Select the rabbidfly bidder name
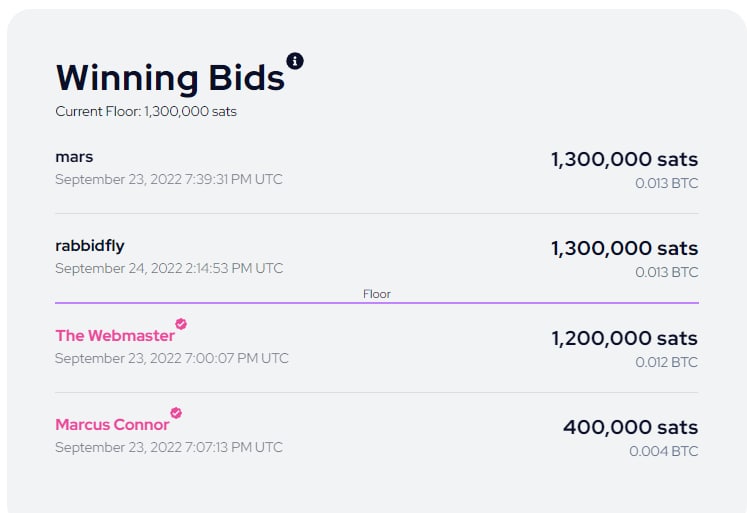The width and height of the screenshot is (747, 513). [x=90, y=246]
